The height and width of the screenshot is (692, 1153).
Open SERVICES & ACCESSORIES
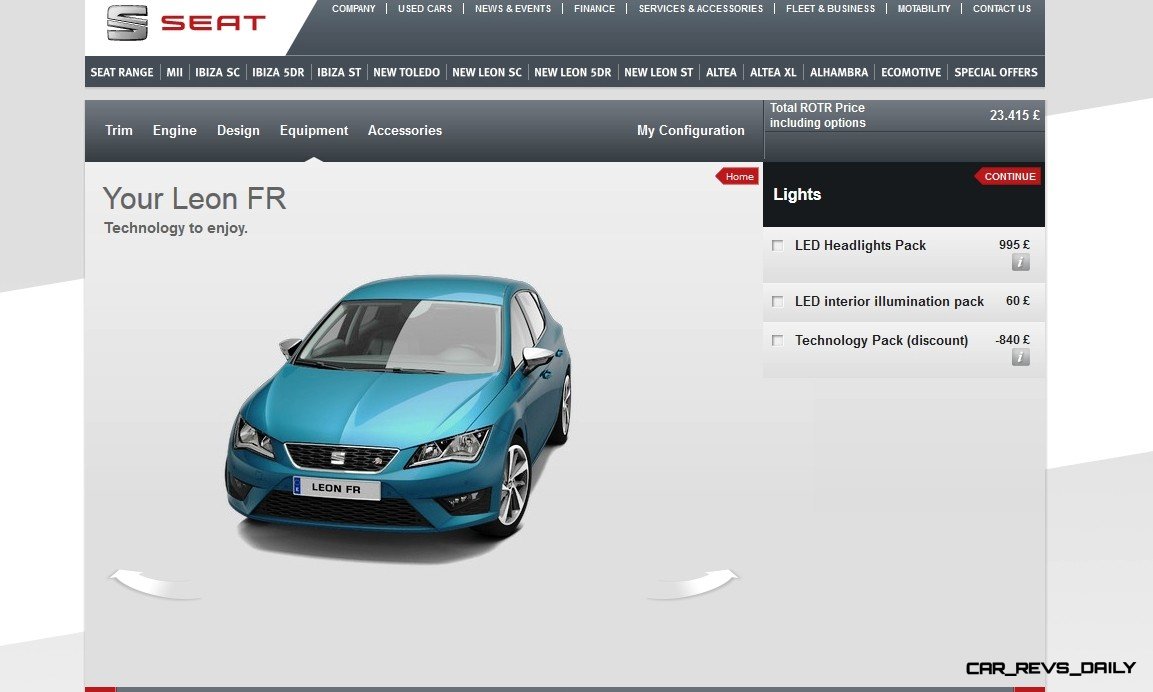(701, 9)
